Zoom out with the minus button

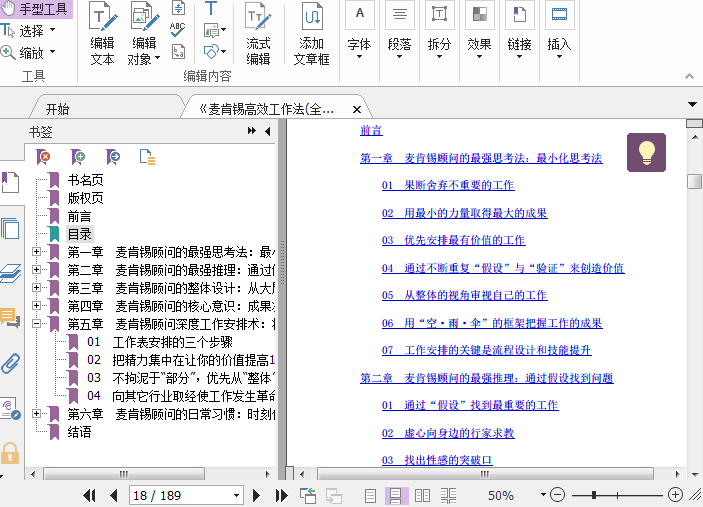point(557,495)
